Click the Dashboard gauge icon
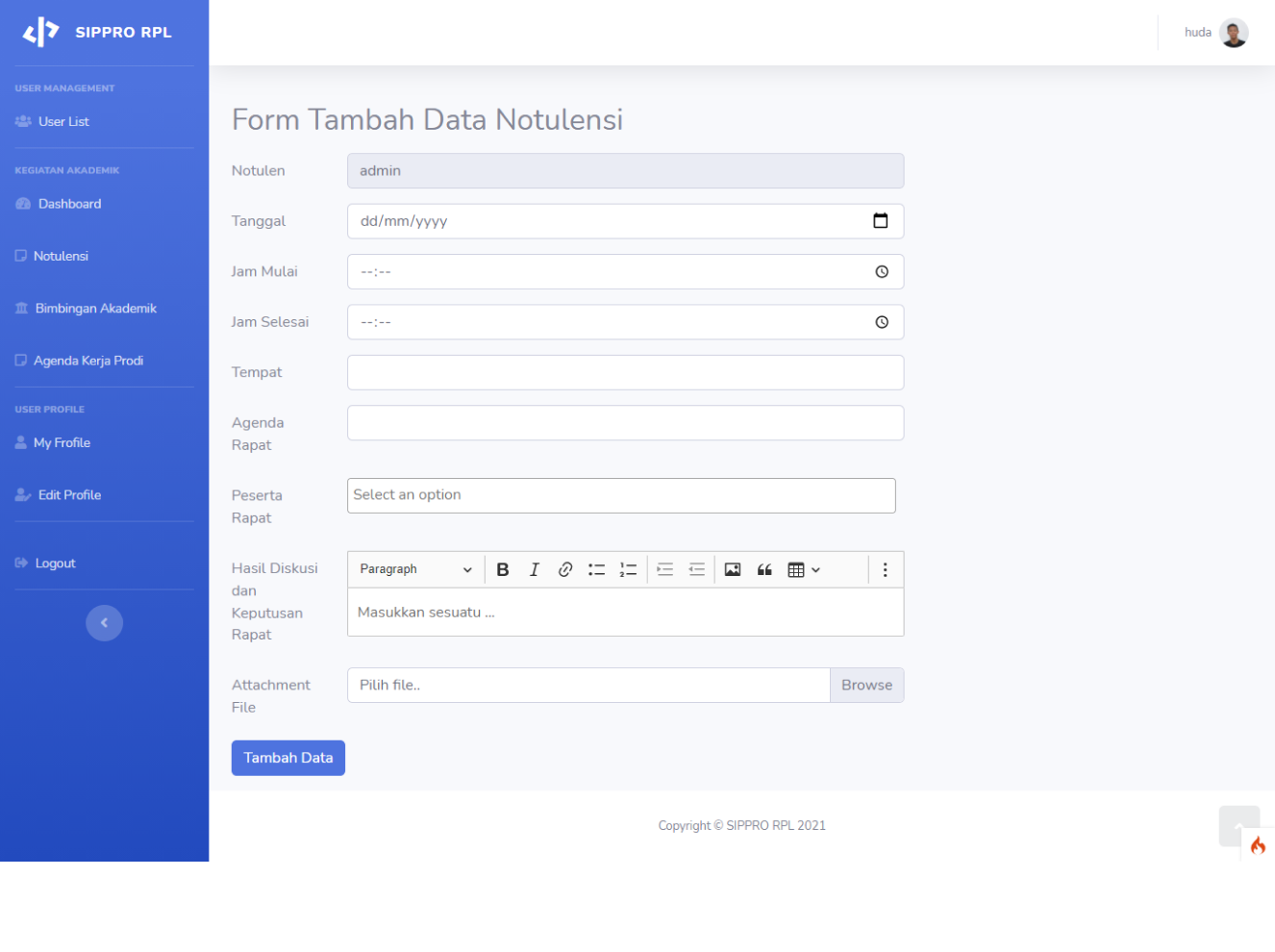The height and width of the screenshot is (952, 1275). (x=23, y=204)
